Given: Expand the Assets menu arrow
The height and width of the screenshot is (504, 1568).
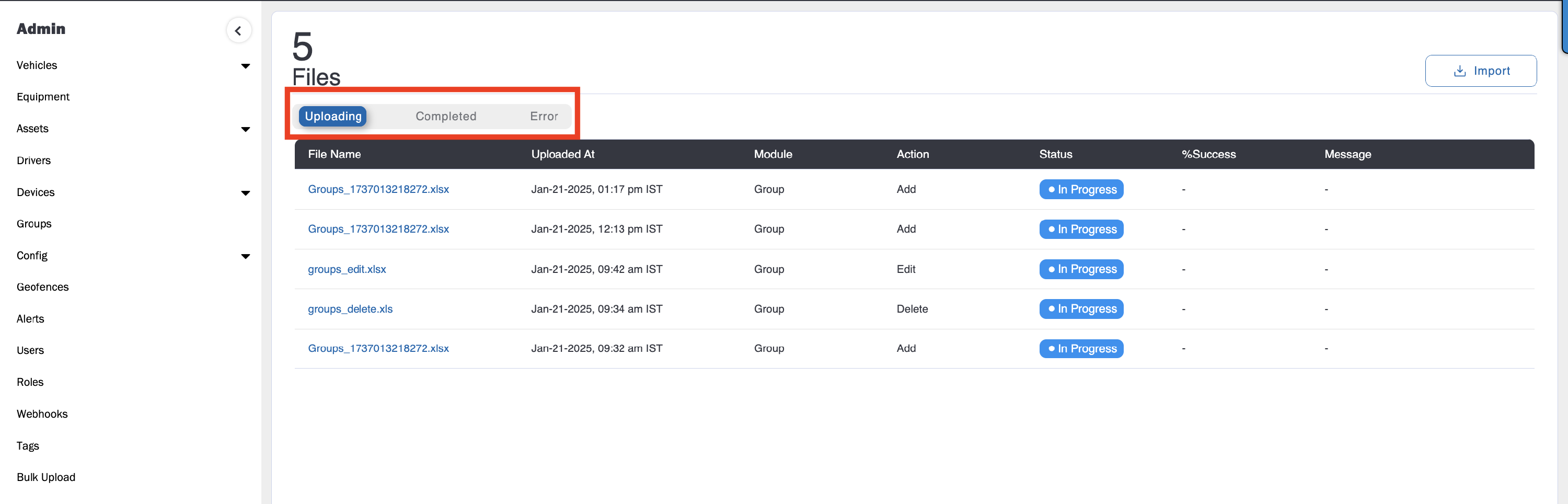Looking at the screenshot, I should coord(245,129).
